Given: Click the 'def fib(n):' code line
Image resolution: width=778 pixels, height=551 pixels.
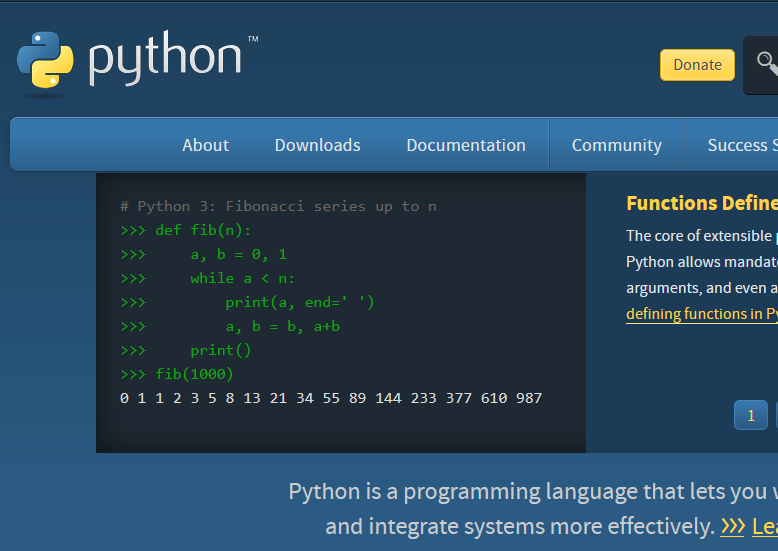Looking at the screenshot, I should (186, 230).
